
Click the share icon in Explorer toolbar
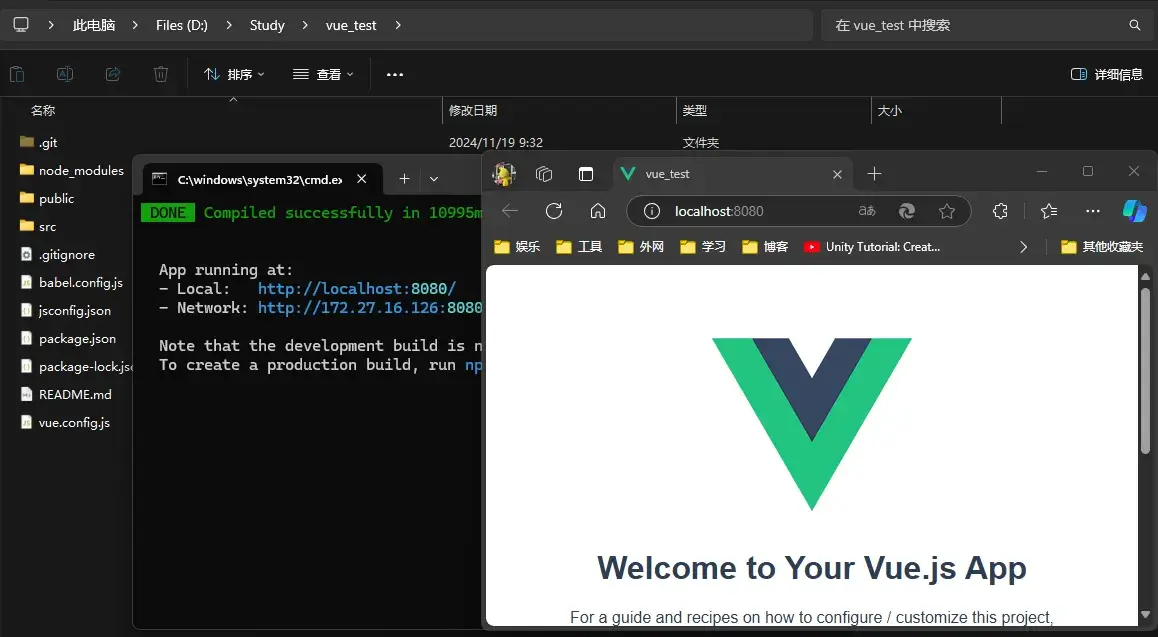click(113, 74)
